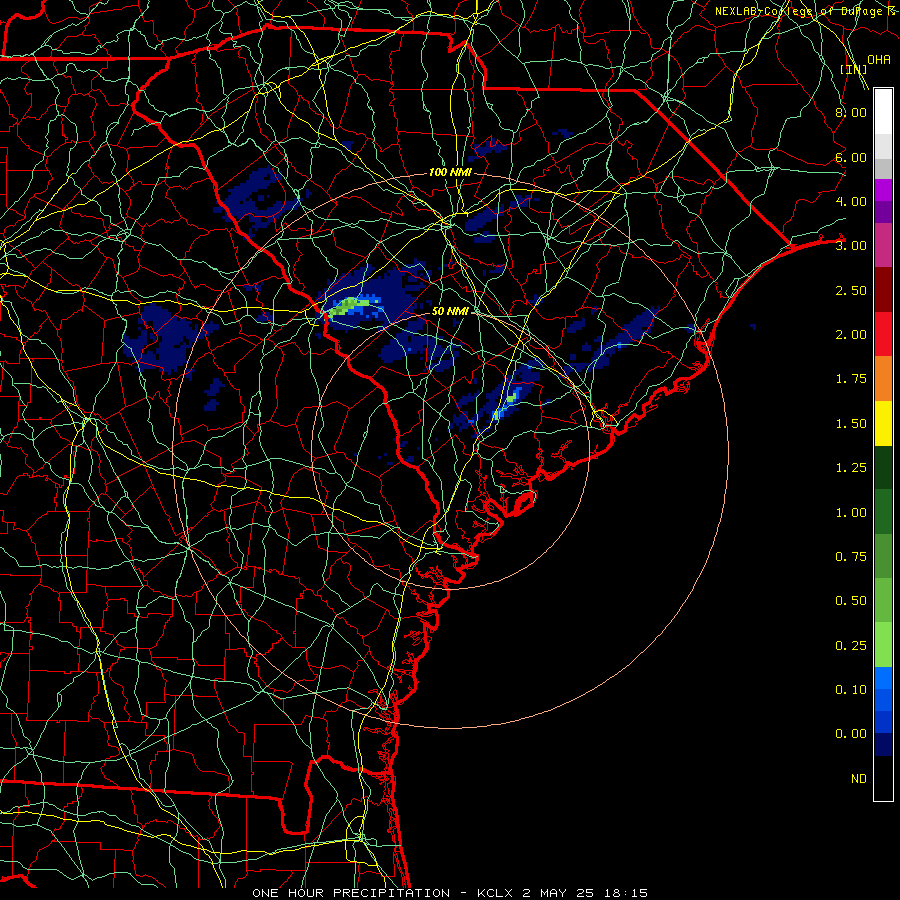Click the 1.00 legend value

tap(851, 513)
